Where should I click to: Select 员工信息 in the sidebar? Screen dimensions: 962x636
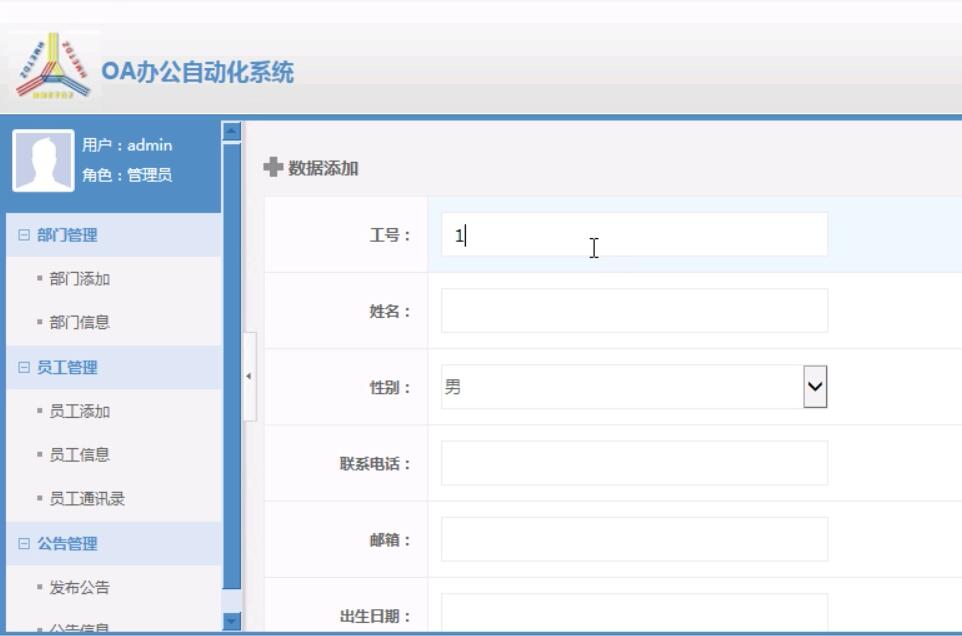(79, 455)
